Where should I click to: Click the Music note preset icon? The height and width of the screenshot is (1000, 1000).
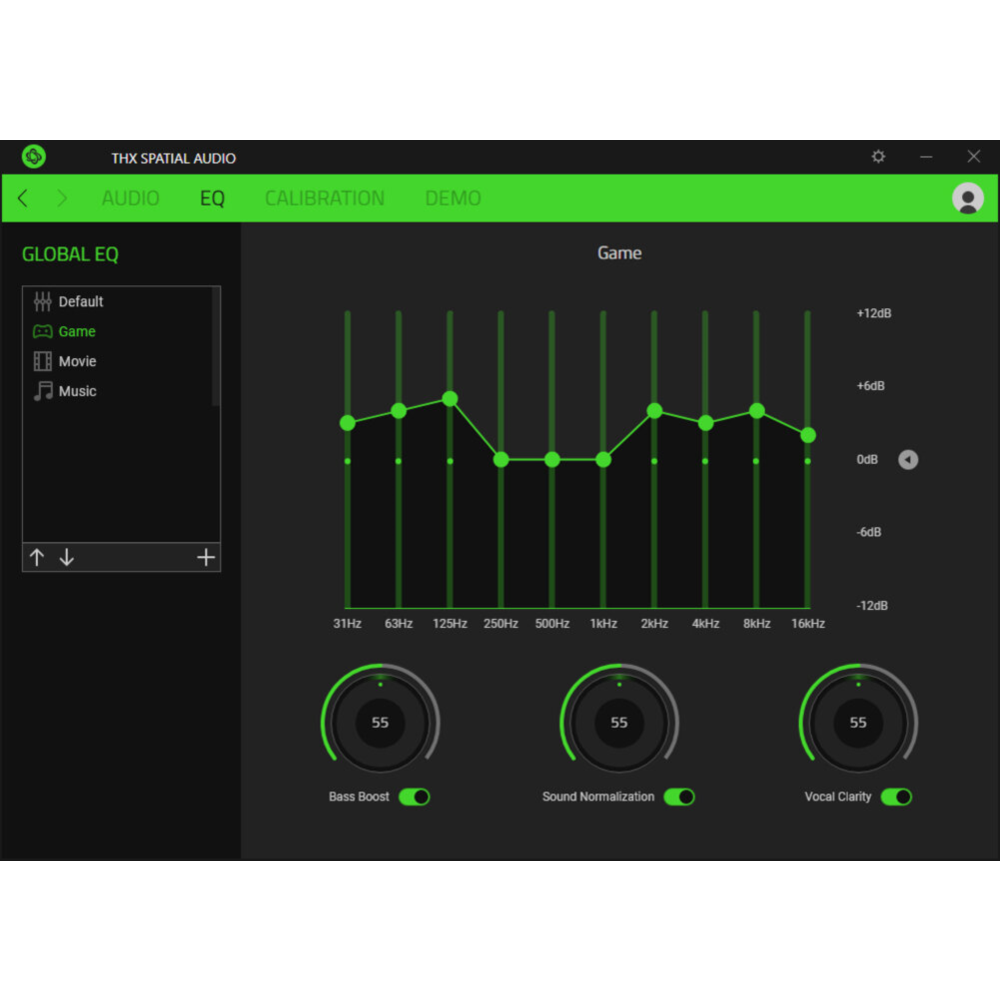point(42,391)
